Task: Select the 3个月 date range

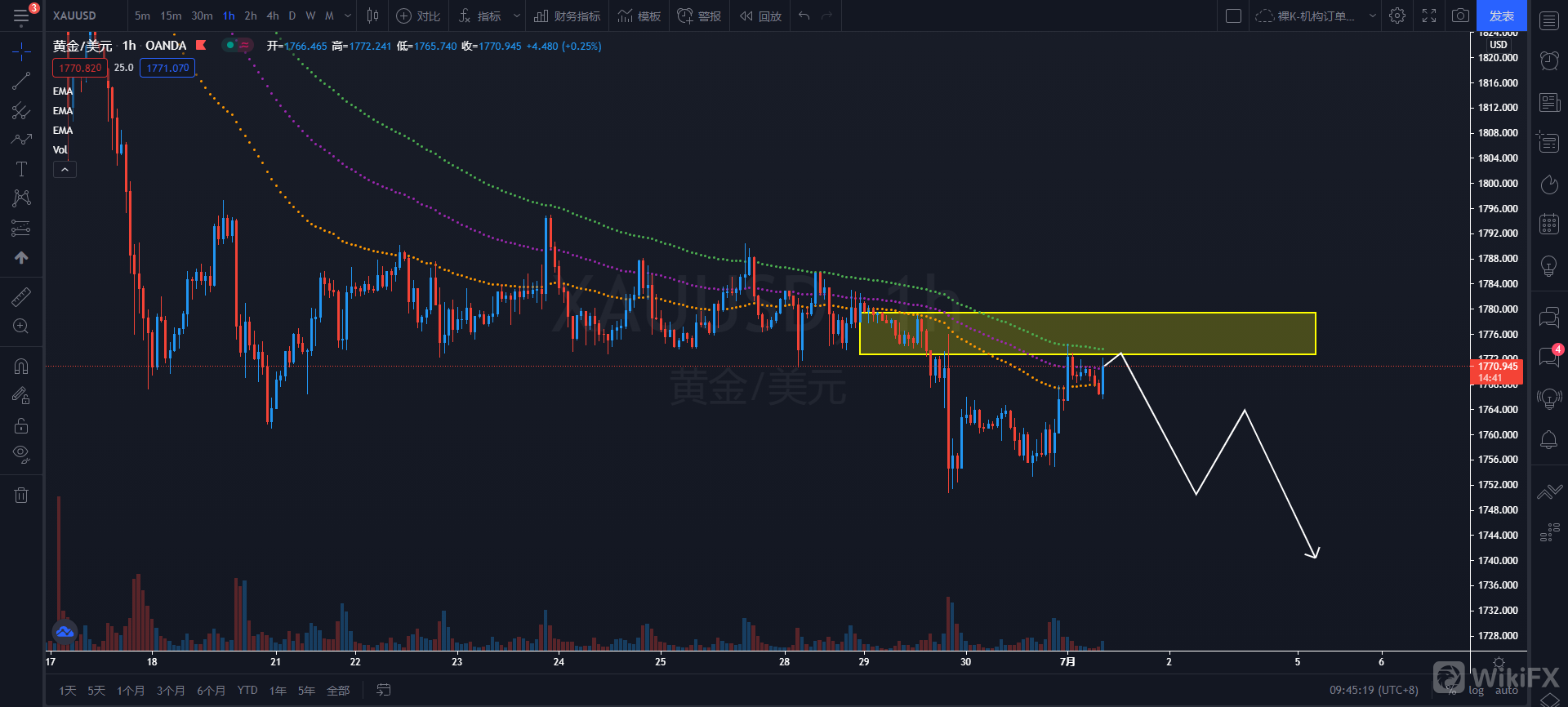Action: [x=171, y=691]
